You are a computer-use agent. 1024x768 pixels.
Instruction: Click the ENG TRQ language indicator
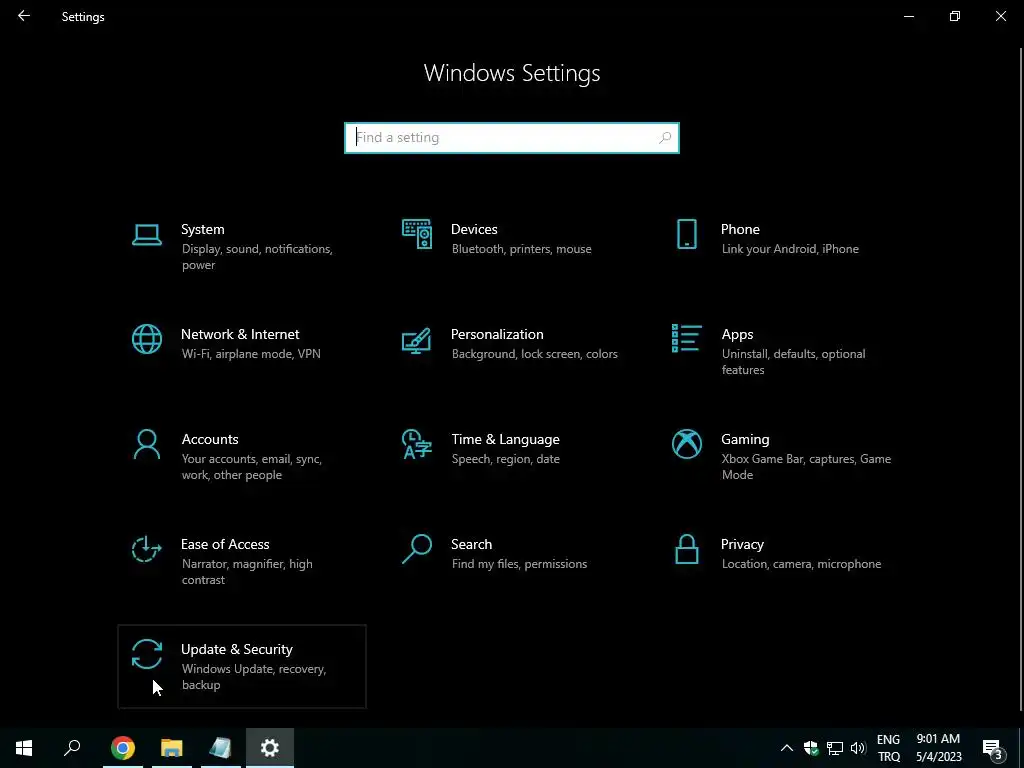(888, 748)
